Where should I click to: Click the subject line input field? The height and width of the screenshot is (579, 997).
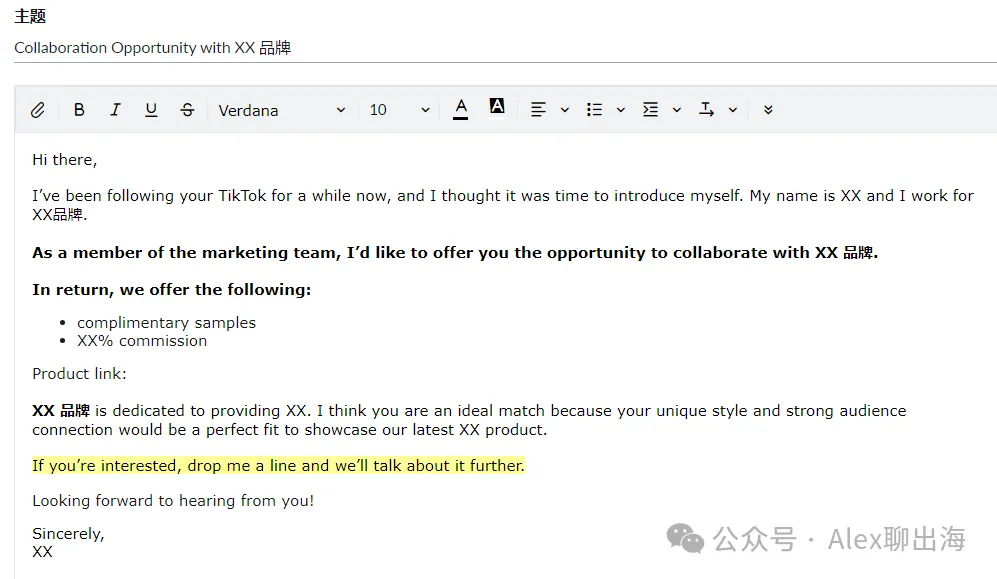pyautogui.click(x=505, y=48)
